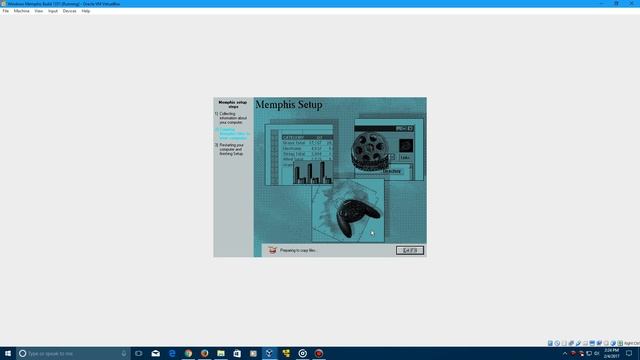Screen dimensions: 640x360
Task: Open the Action Center notifications
Action: (x=629, y=353)
